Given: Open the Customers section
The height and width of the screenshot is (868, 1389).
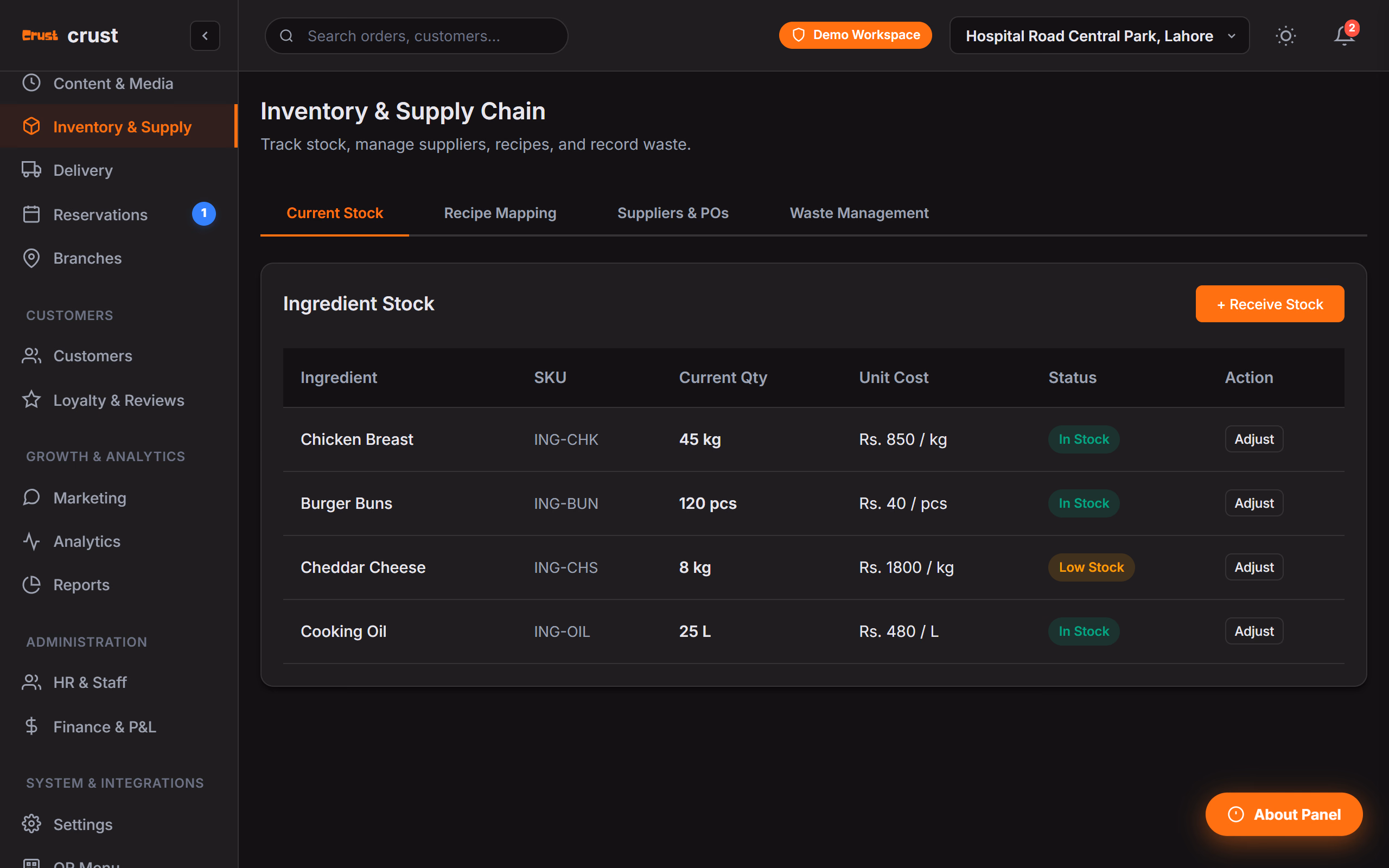Looking at the screenshot, I should (119, 356).
